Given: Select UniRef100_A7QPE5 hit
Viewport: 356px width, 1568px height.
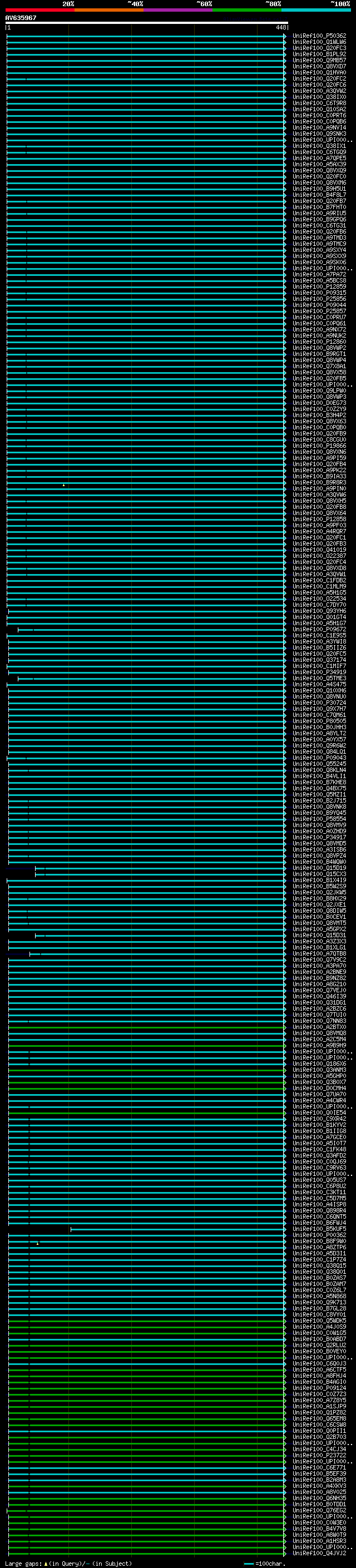Looking at the screenshot, I should pos(319,159).
